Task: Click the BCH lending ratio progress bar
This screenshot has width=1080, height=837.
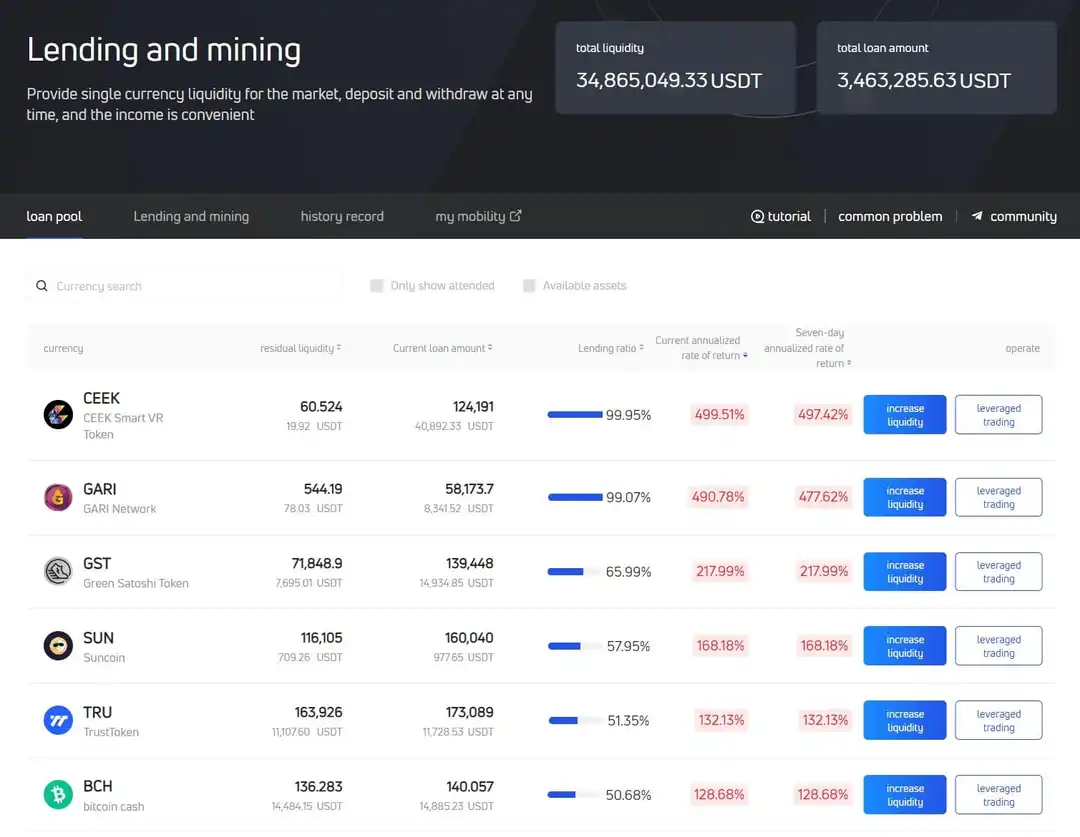Action: [574, 795]
